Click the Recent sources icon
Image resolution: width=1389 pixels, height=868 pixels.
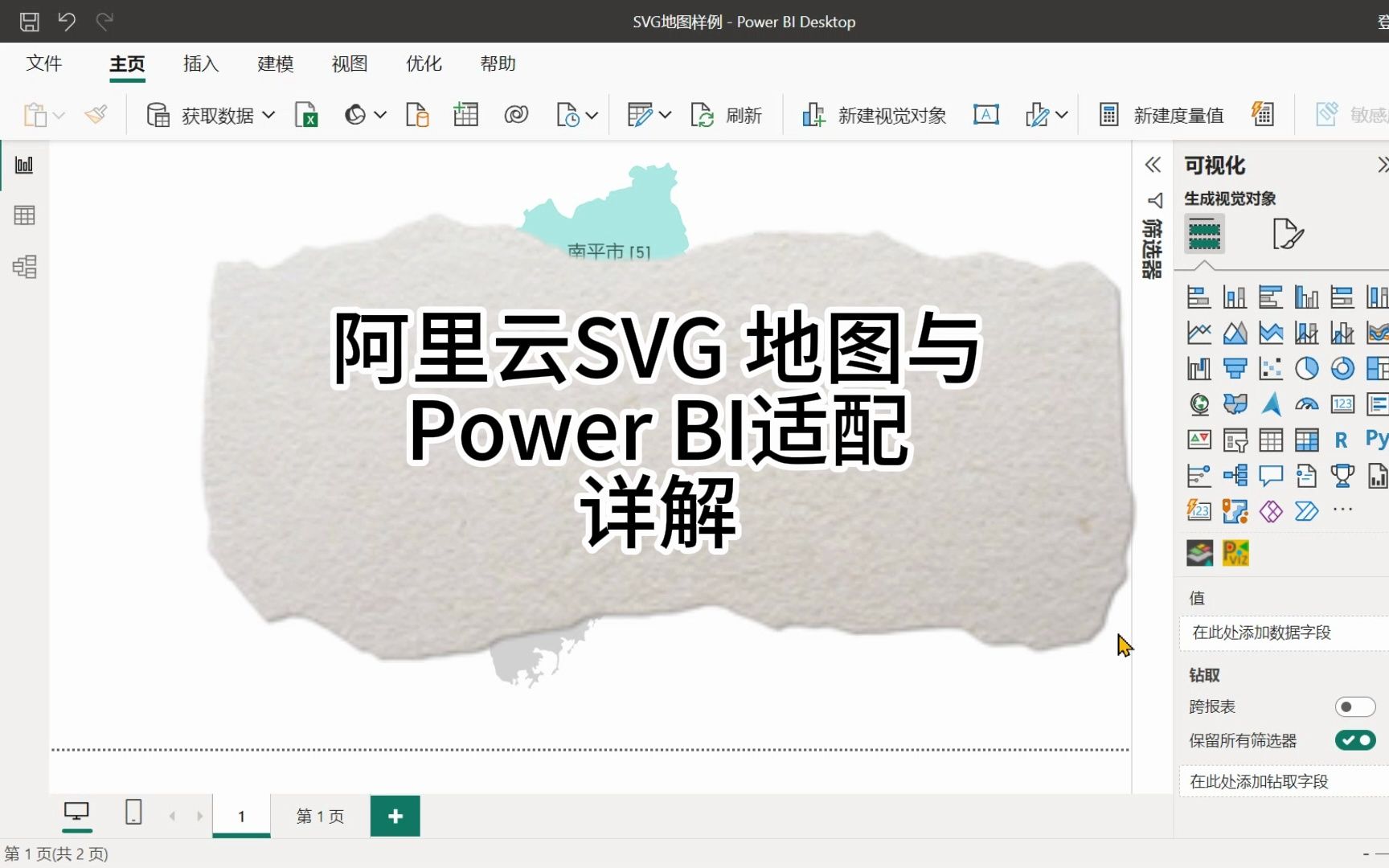click(567, 116)
